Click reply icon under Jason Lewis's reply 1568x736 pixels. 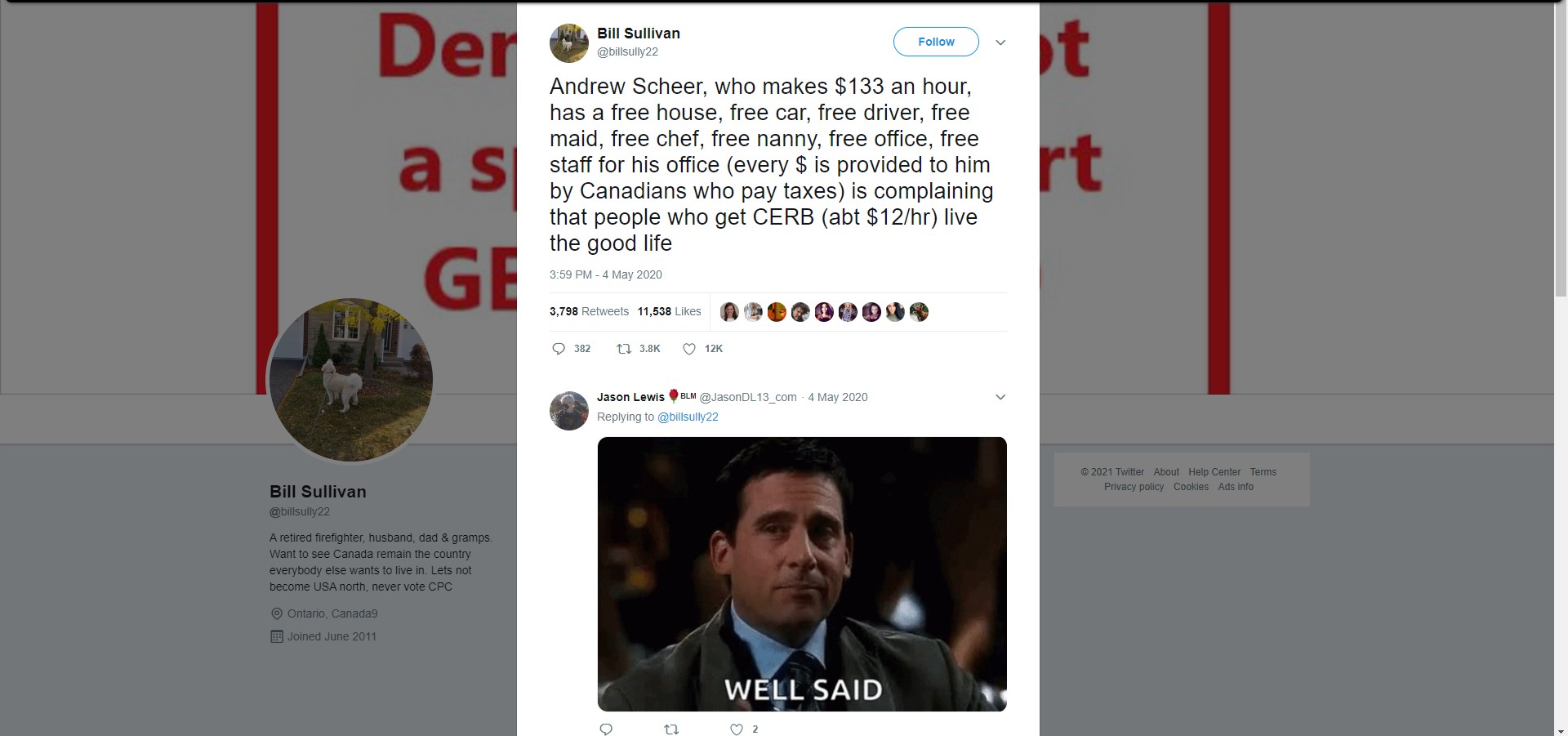(x=606, y=729)
